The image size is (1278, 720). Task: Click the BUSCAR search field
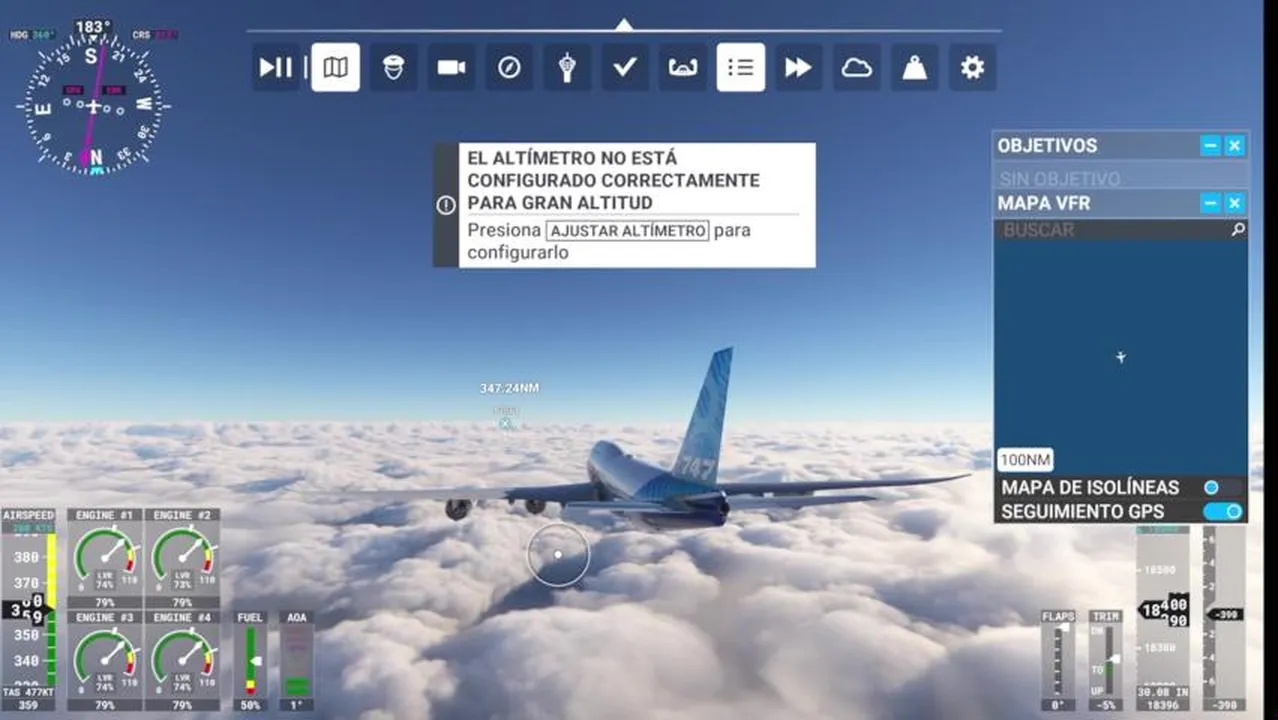pyautogui.click(x=1120, y=230)
